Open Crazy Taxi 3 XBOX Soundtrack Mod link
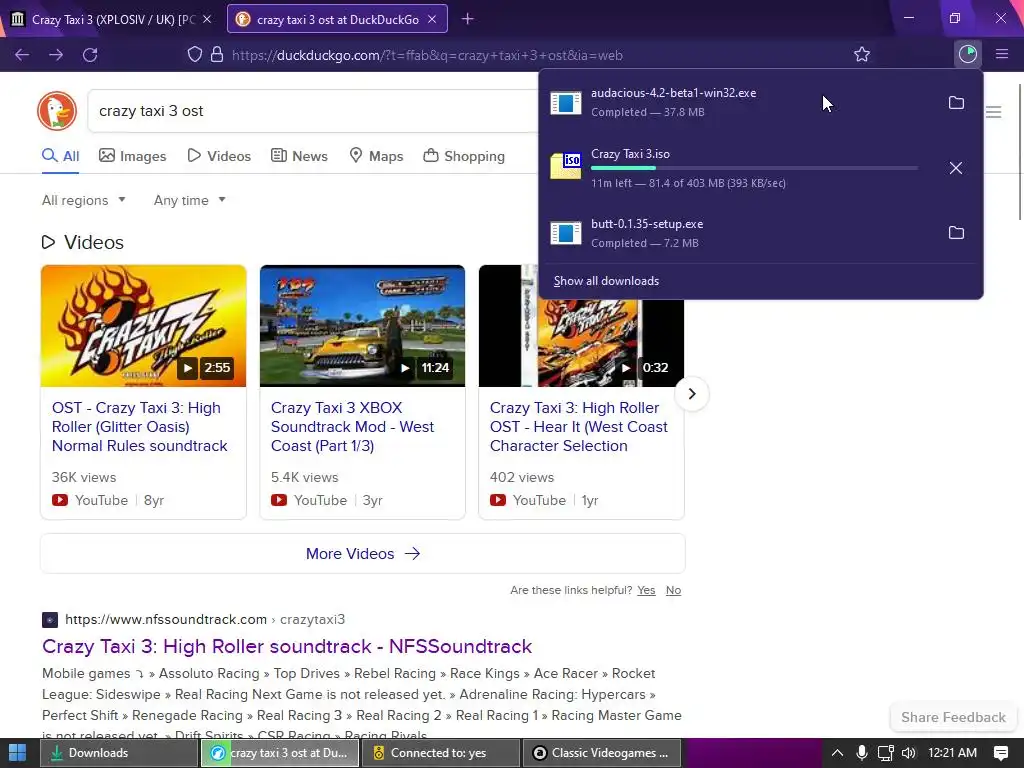 (352, 426)
